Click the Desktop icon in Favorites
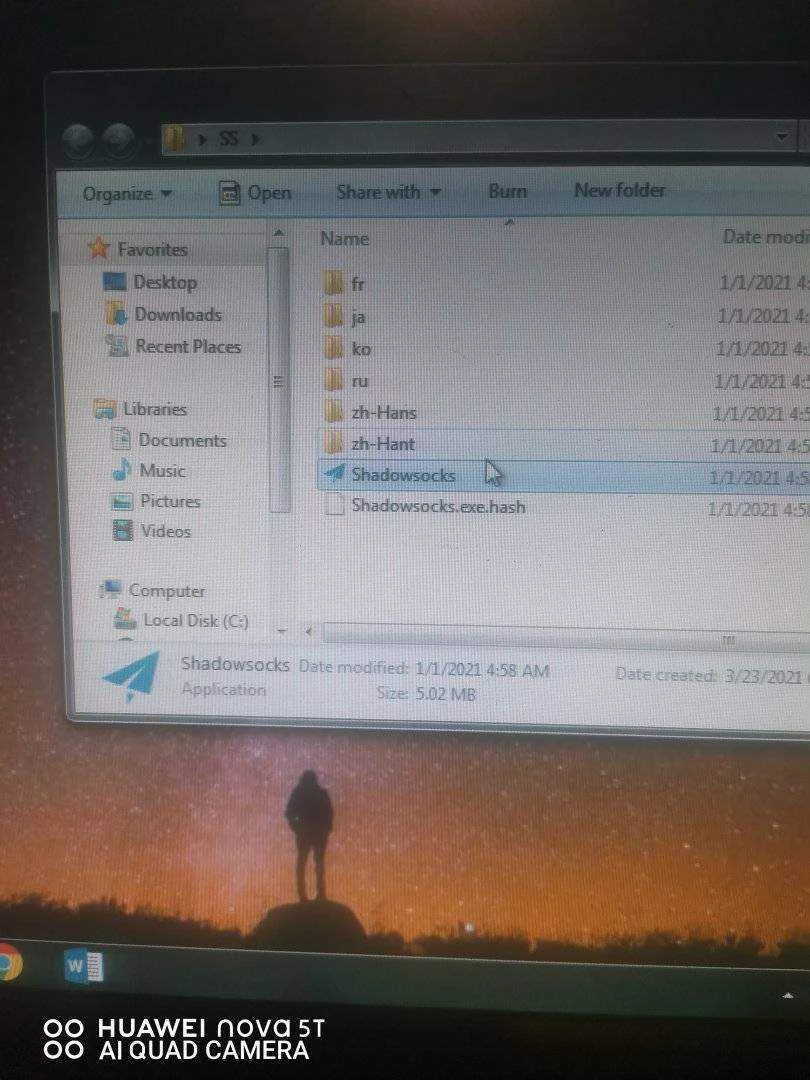This screenshot has width=810, height=1080. (x=114, y=282)
